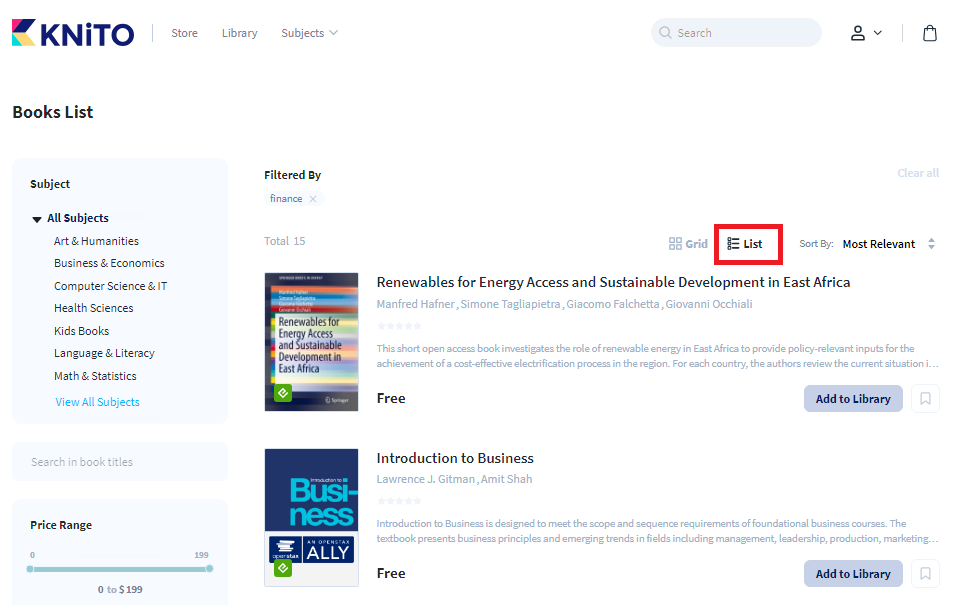955x605 pixels.
Task: Click the price range maximum slider handle
Action: coord(209,568)
